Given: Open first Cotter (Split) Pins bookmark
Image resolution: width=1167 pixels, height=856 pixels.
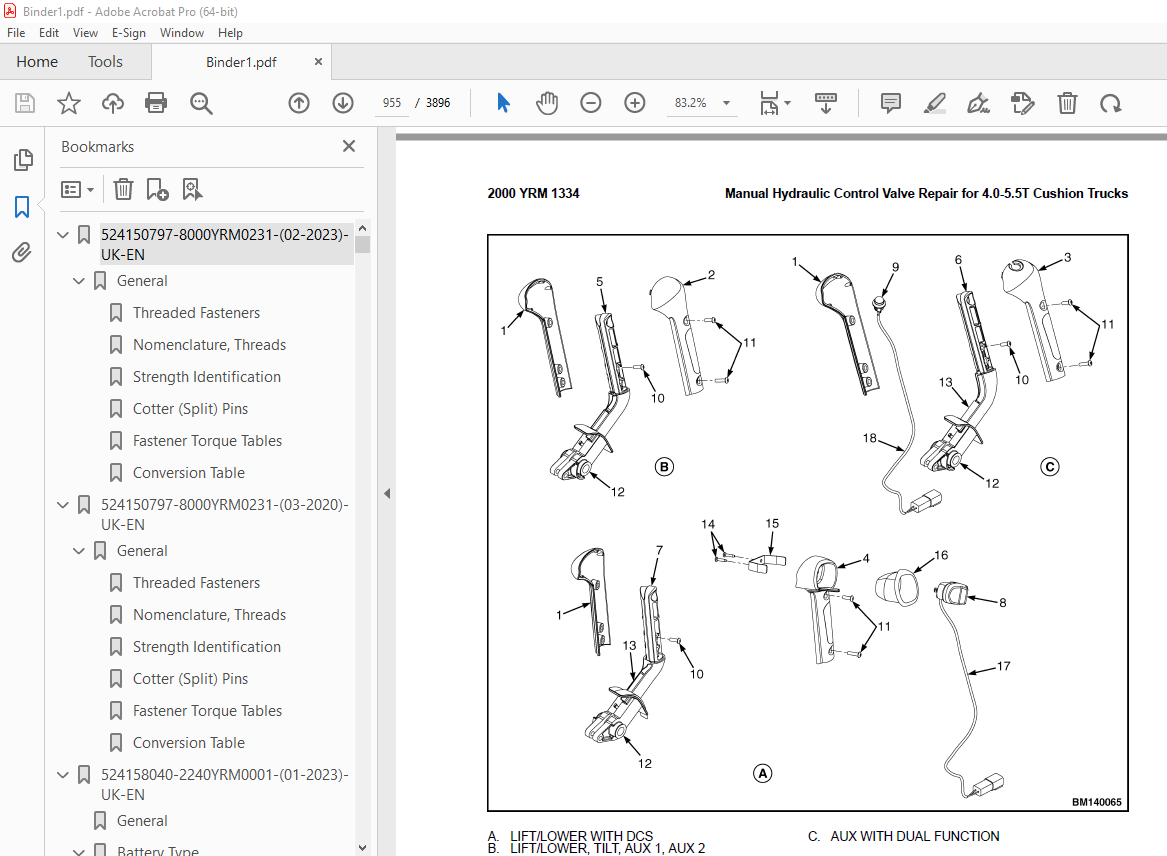Looking at the screenshot, I should pos(191,409).
